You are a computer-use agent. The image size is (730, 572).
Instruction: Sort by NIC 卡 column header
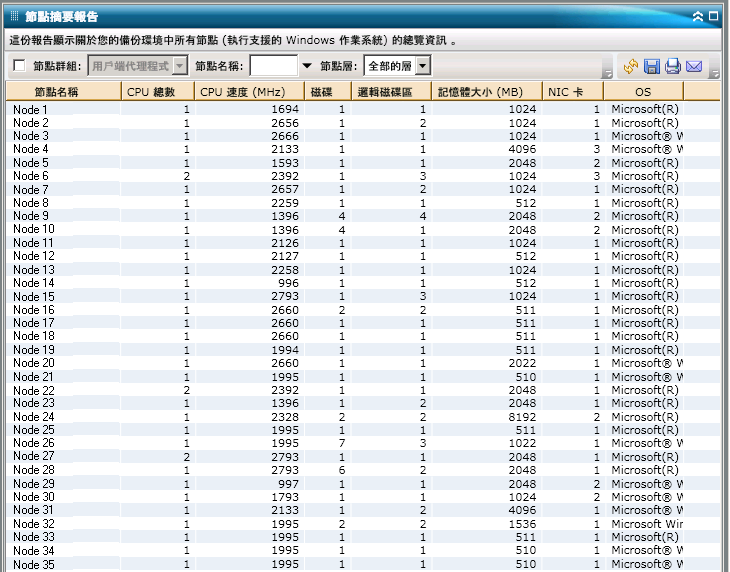pos(574,92)
